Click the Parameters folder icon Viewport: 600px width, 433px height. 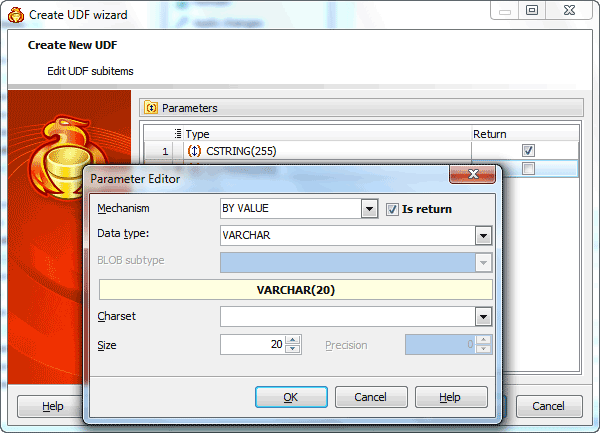[x=151, y=108]
